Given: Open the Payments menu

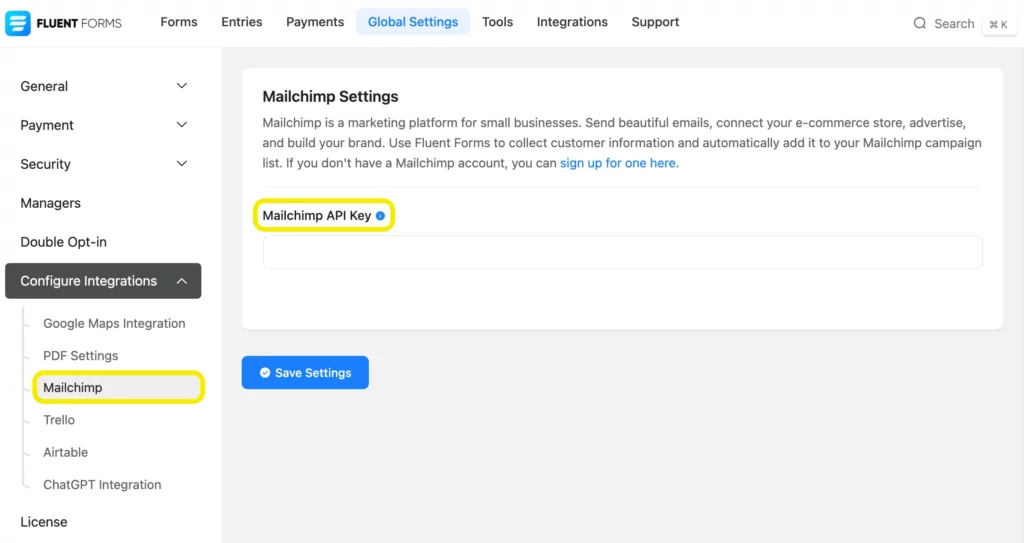Looking at the screenshot, I should 315,22.
